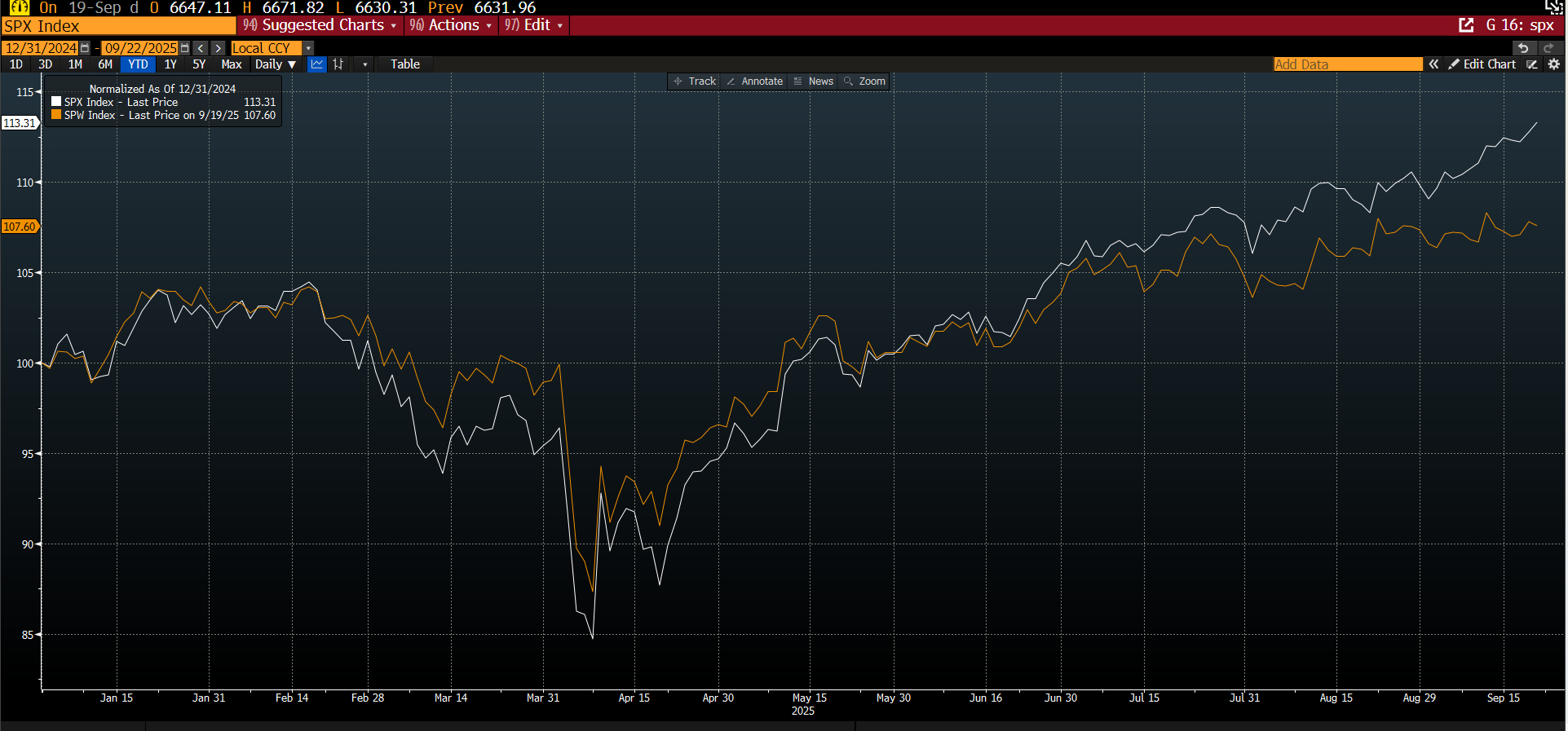Select the bar chart (OHLC) icon
This screenshot has width=1568, height=731.
coord(338,64)
